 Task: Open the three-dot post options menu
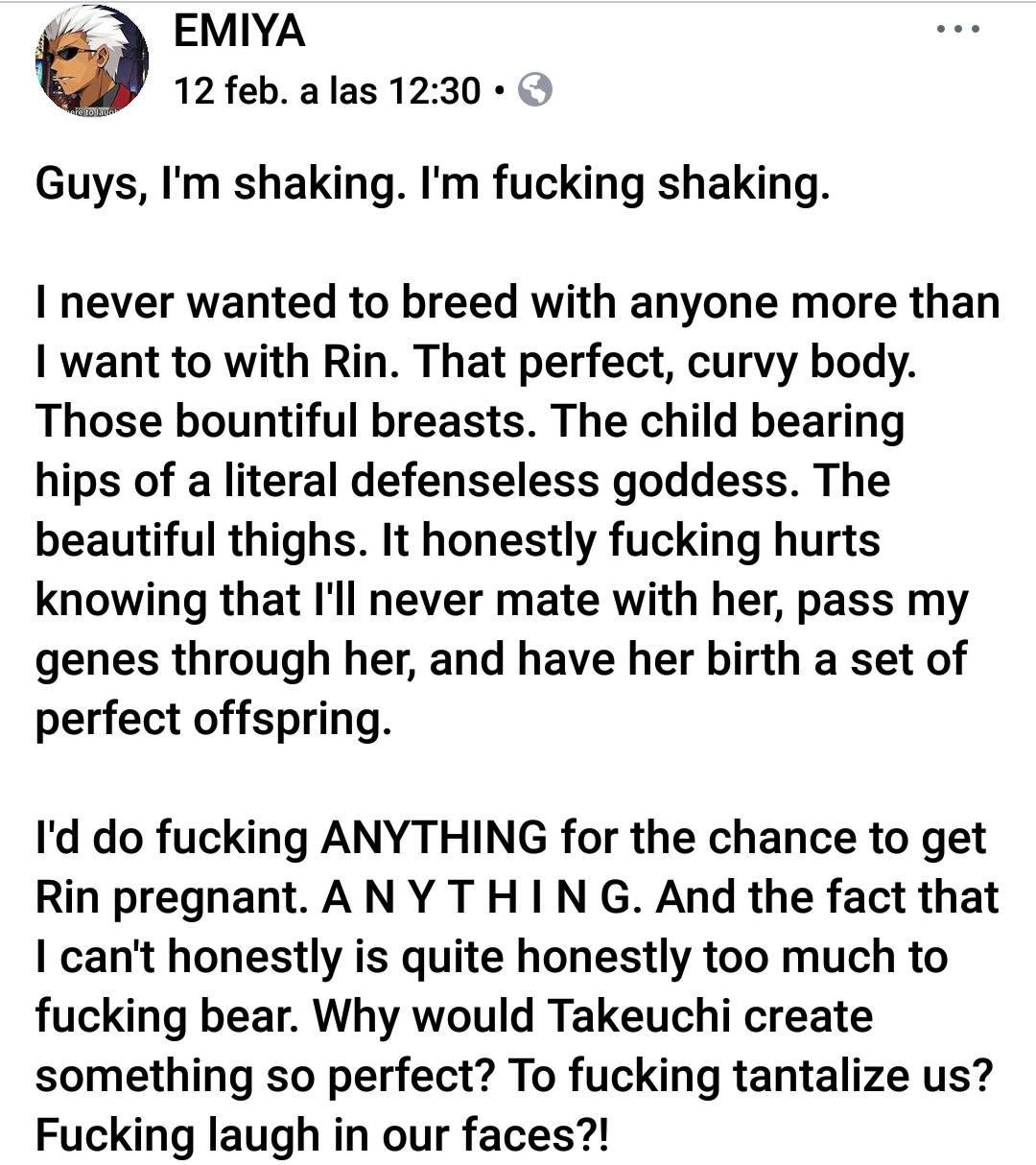click(x=958, y=30)
